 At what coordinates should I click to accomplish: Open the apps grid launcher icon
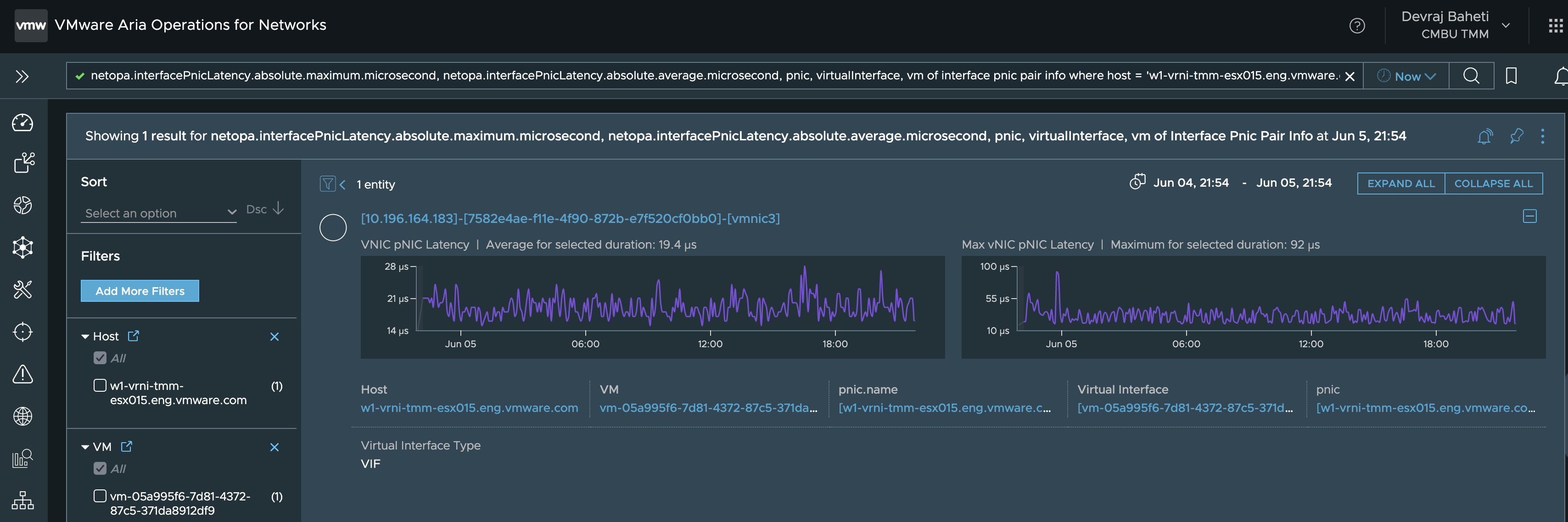(1555, 26)
